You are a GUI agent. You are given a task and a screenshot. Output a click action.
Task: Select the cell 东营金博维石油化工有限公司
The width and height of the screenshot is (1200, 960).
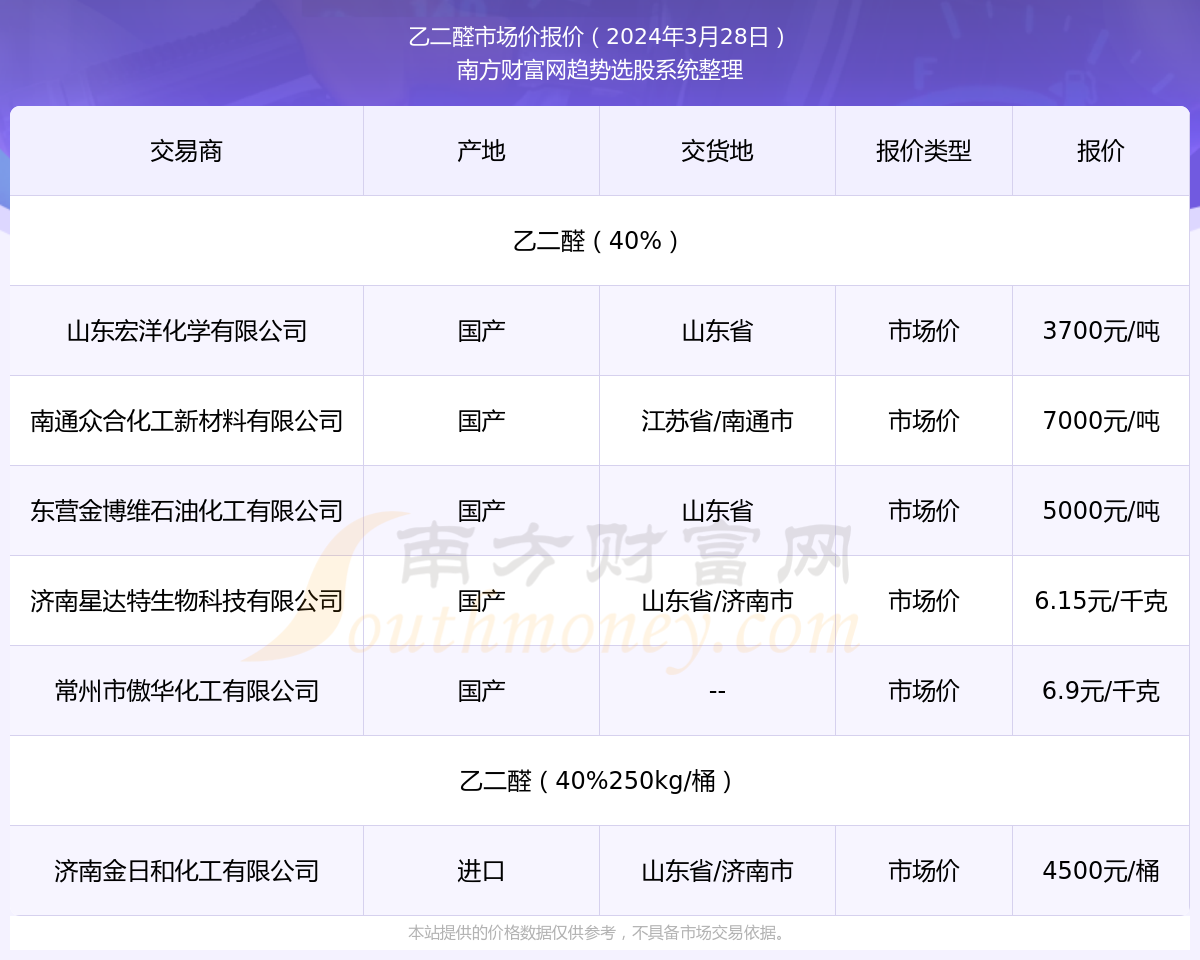click(x=187, y=511)
